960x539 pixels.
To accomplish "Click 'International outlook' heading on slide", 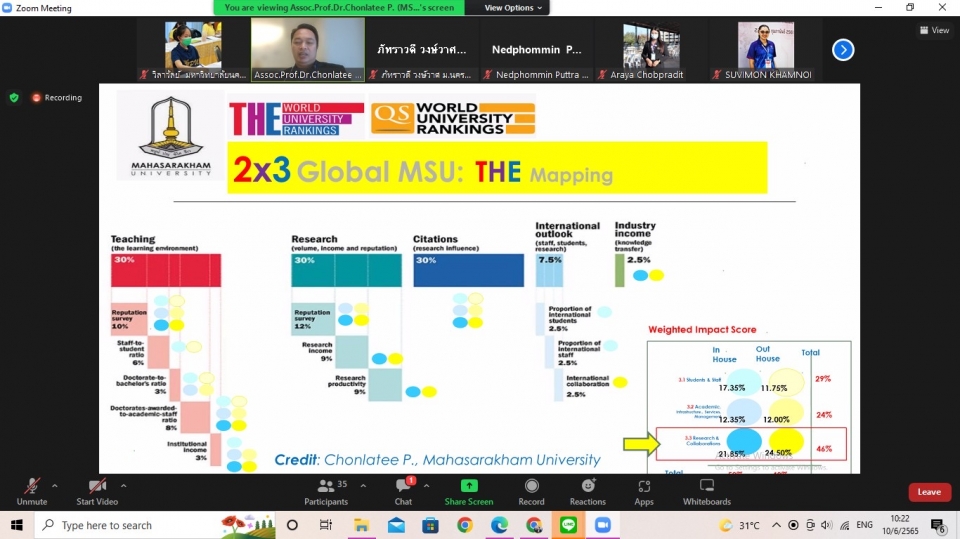I will (x=568, y=230).
